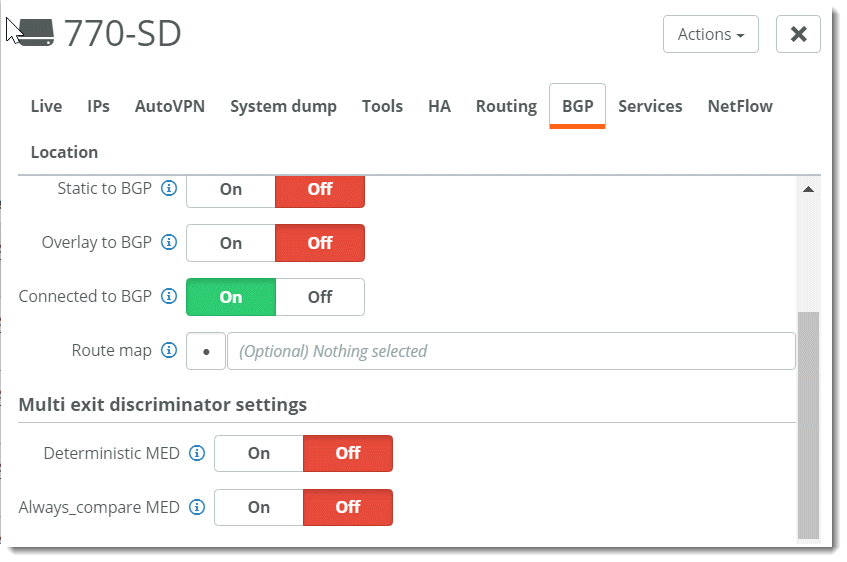Open the Actions dropdown menu
Screen dimensions: 847x562
point(710,34)
